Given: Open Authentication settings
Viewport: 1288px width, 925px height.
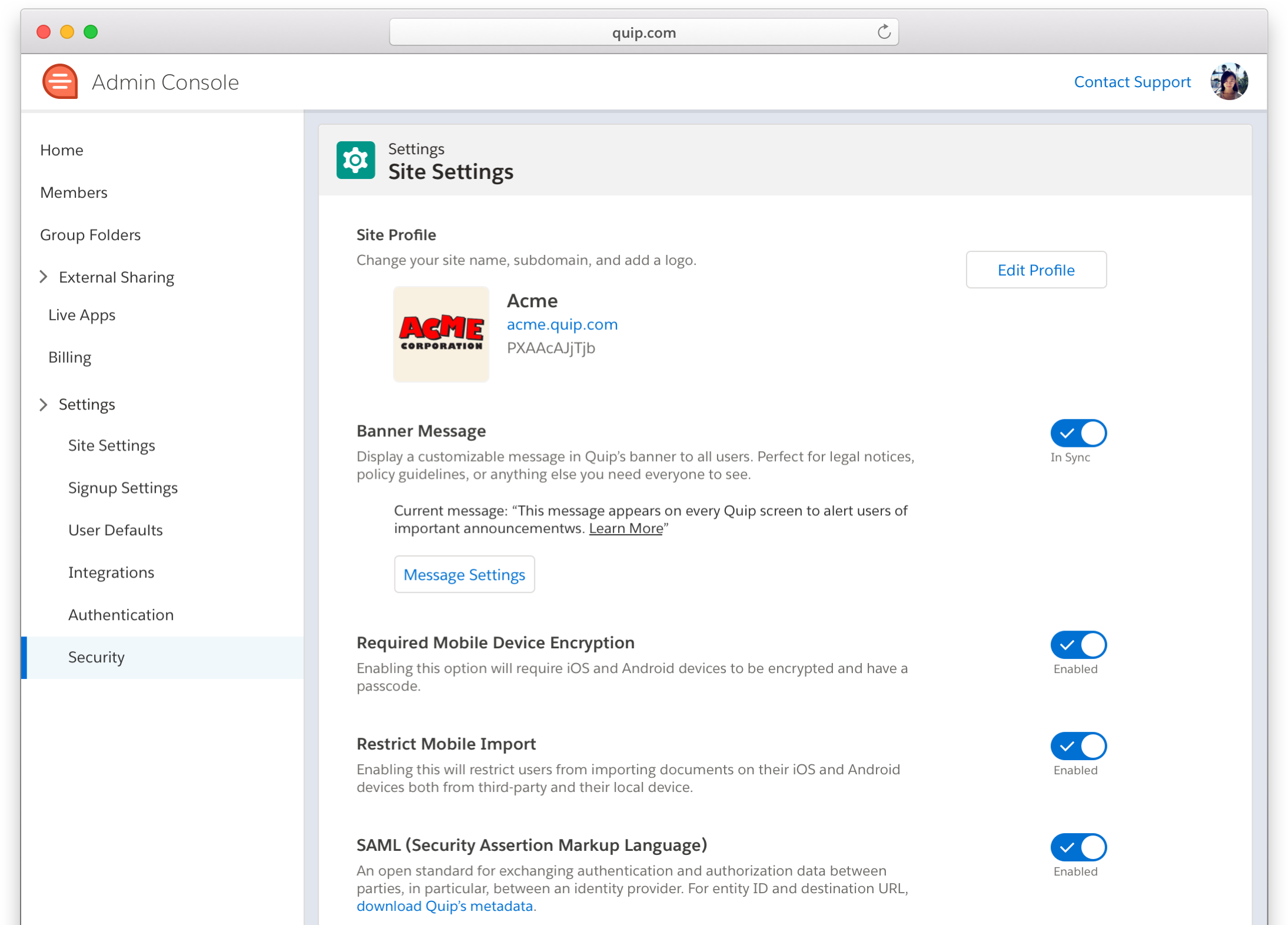Looking at the screenshot, I should [x=121, y=615].
